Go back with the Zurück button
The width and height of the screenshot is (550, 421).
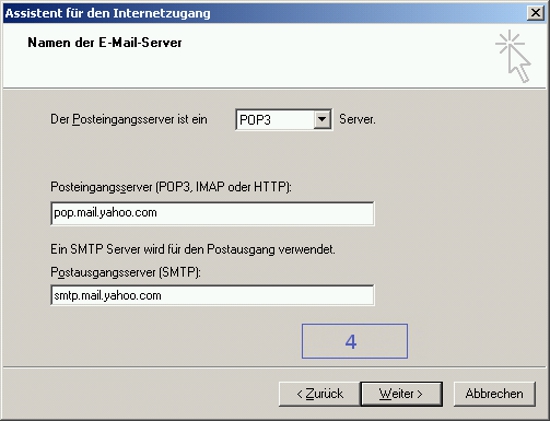pyautogui.click(x=320, y=394)
